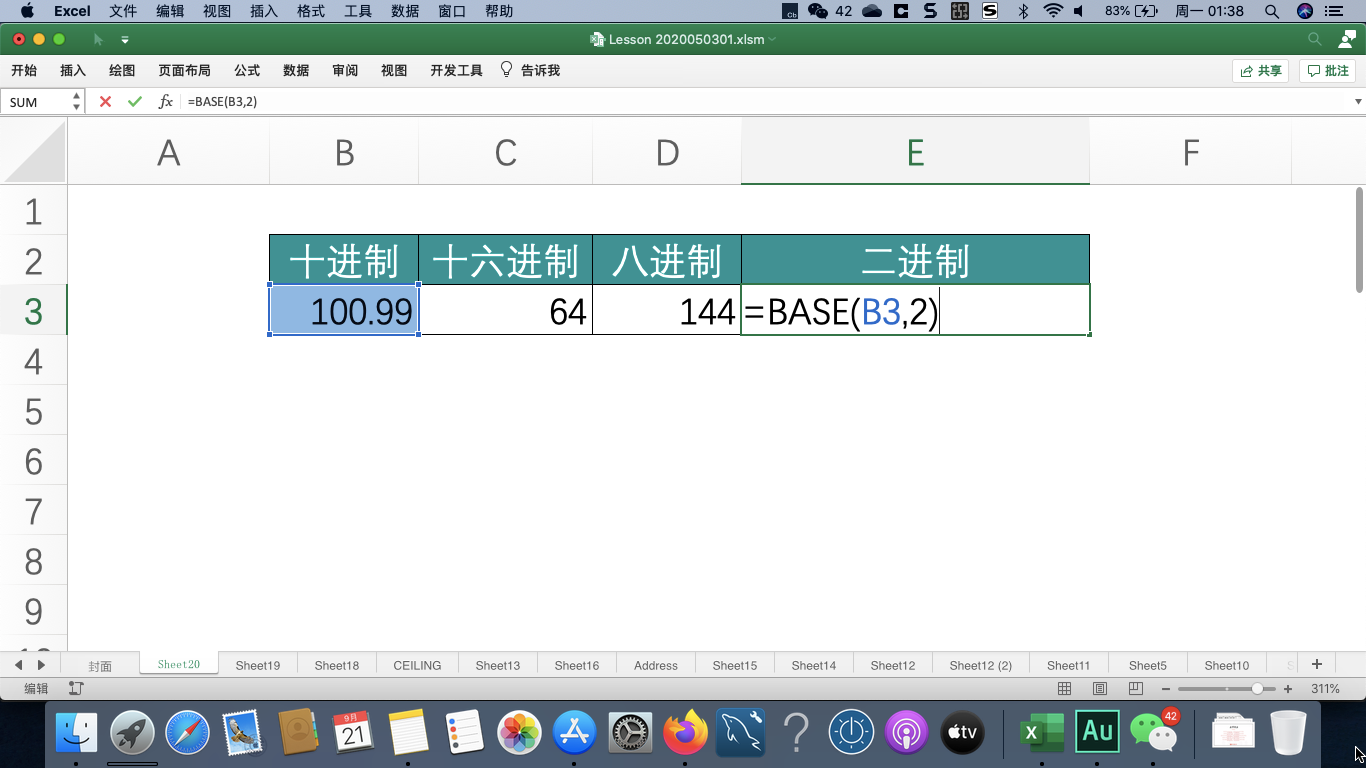Open MySQL Workbench from the Dock

741,735
